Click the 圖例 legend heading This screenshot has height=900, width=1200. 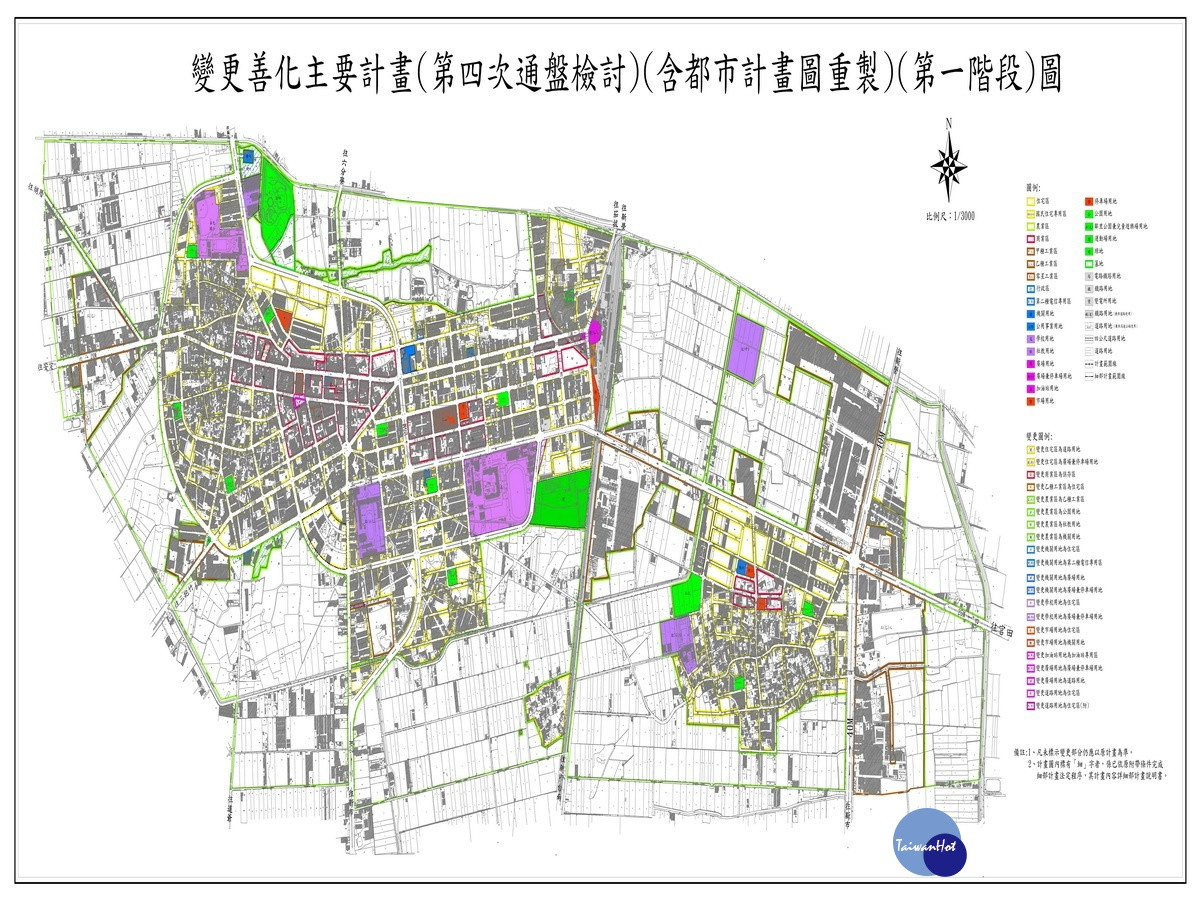(x=1034, y=188)
